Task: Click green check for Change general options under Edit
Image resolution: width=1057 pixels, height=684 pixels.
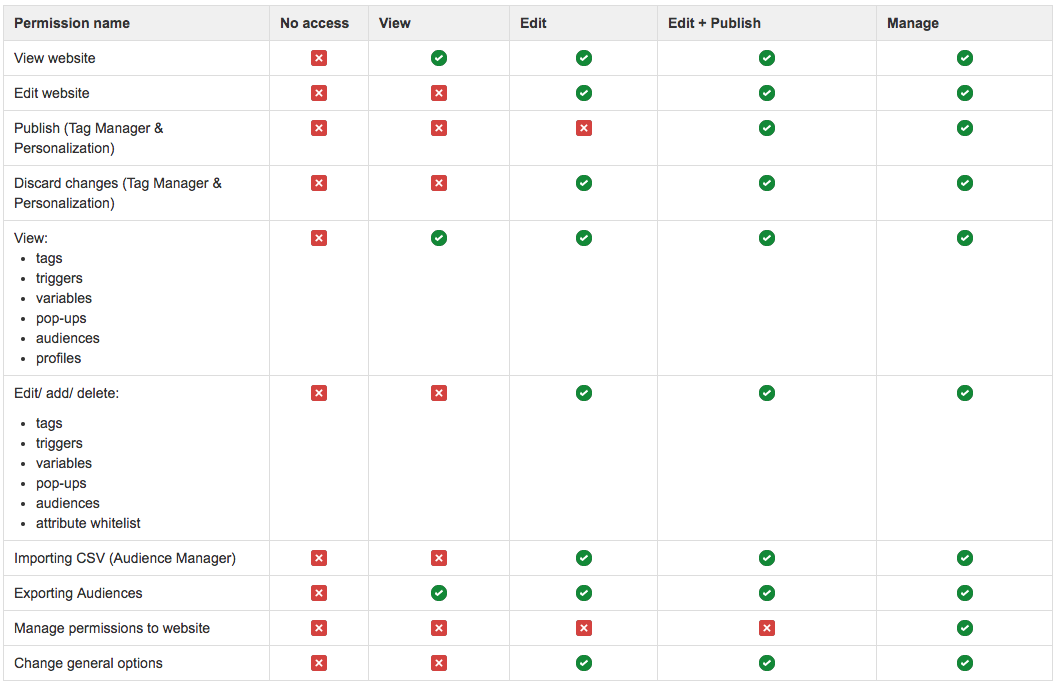Action: point(584,663)
